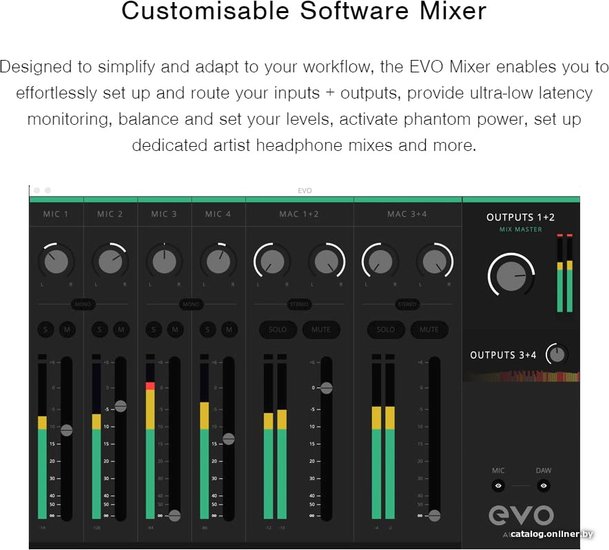Click the MAC 3+4 fader handle
The width and height of the screenshot is (609, 550).
pos(434,515)
